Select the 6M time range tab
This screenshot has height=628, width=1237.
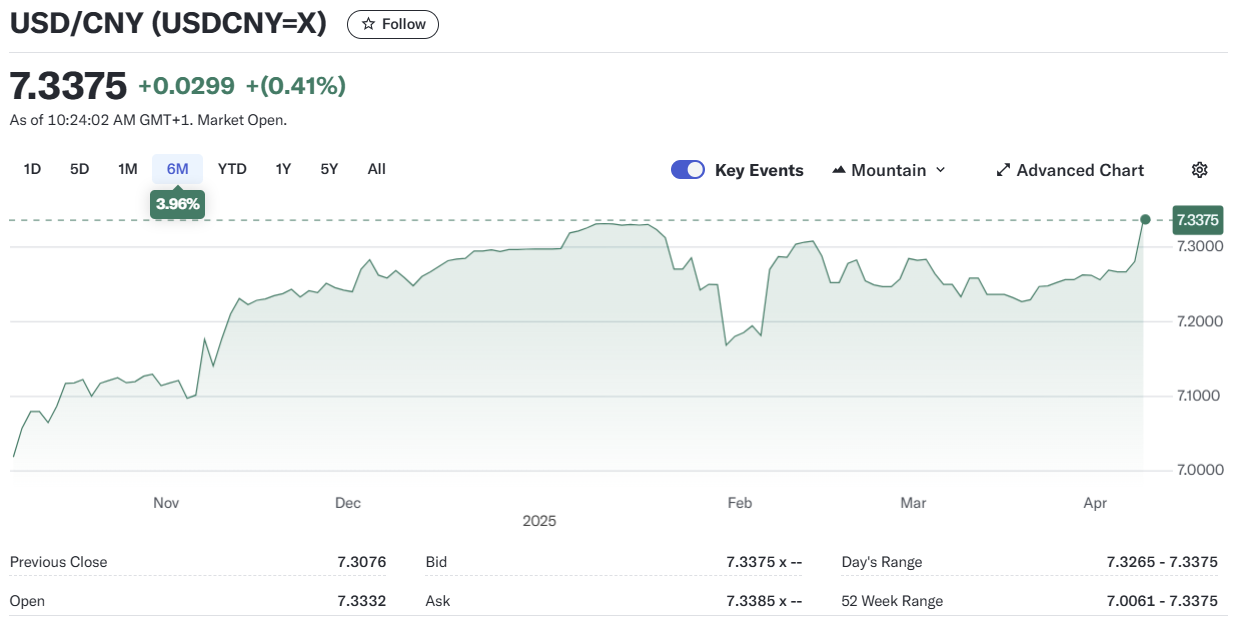[x=177, y=169]
